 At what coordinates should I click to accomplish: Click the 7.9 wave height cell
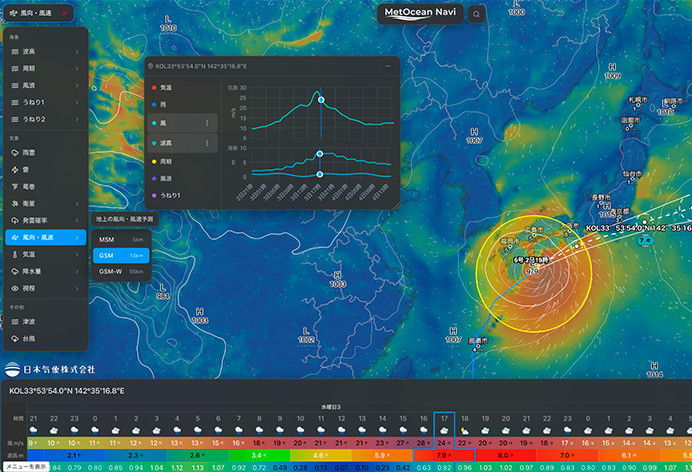tap(444, 455)
